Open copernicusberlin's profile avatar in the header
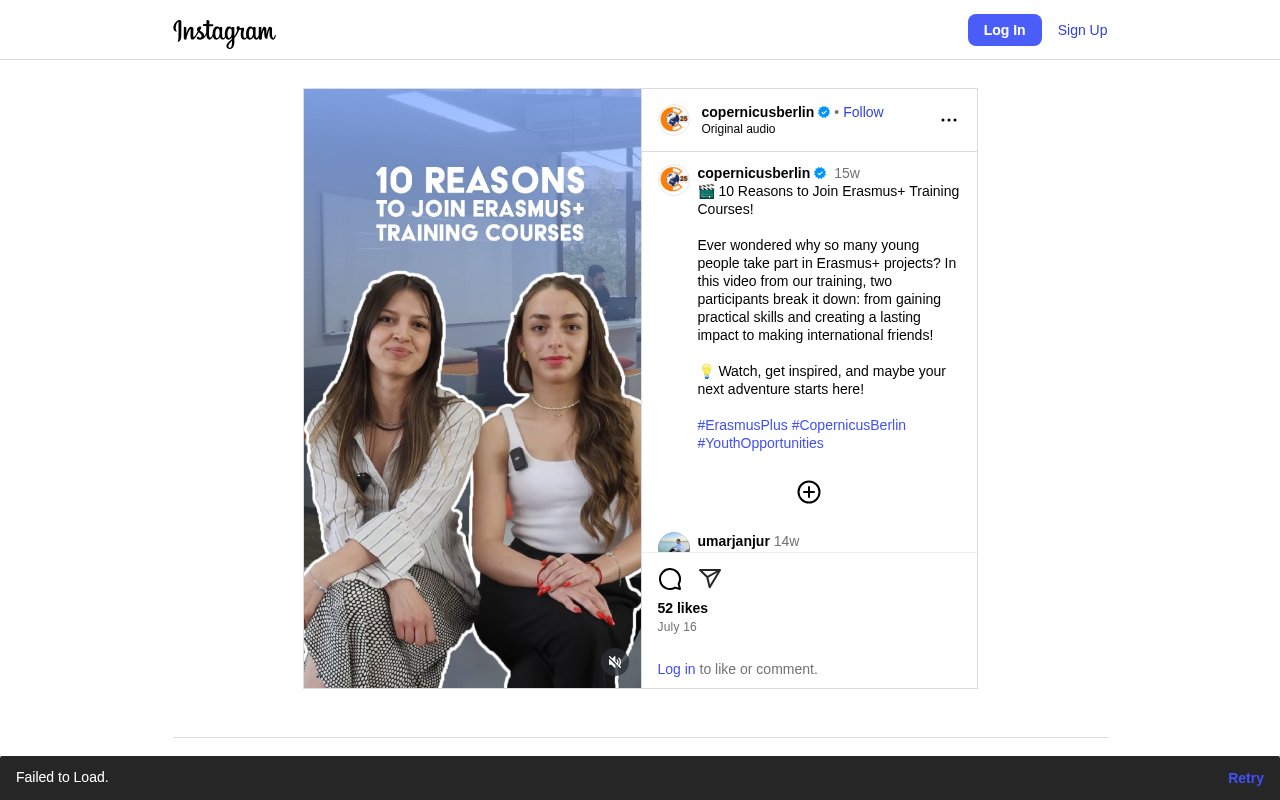This screenshot has width=1280, height=800. pyautogui.click(x=674, y=119)
